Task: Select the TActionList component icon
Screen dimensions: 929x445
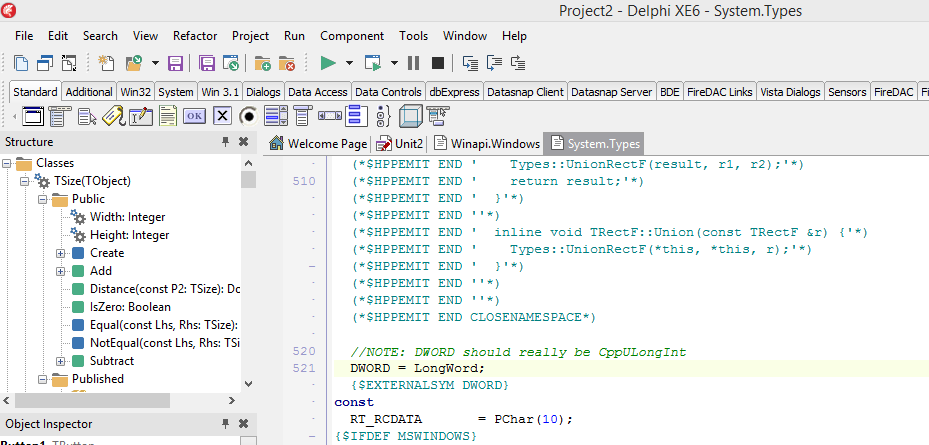Action: click(x=437, y=116)
